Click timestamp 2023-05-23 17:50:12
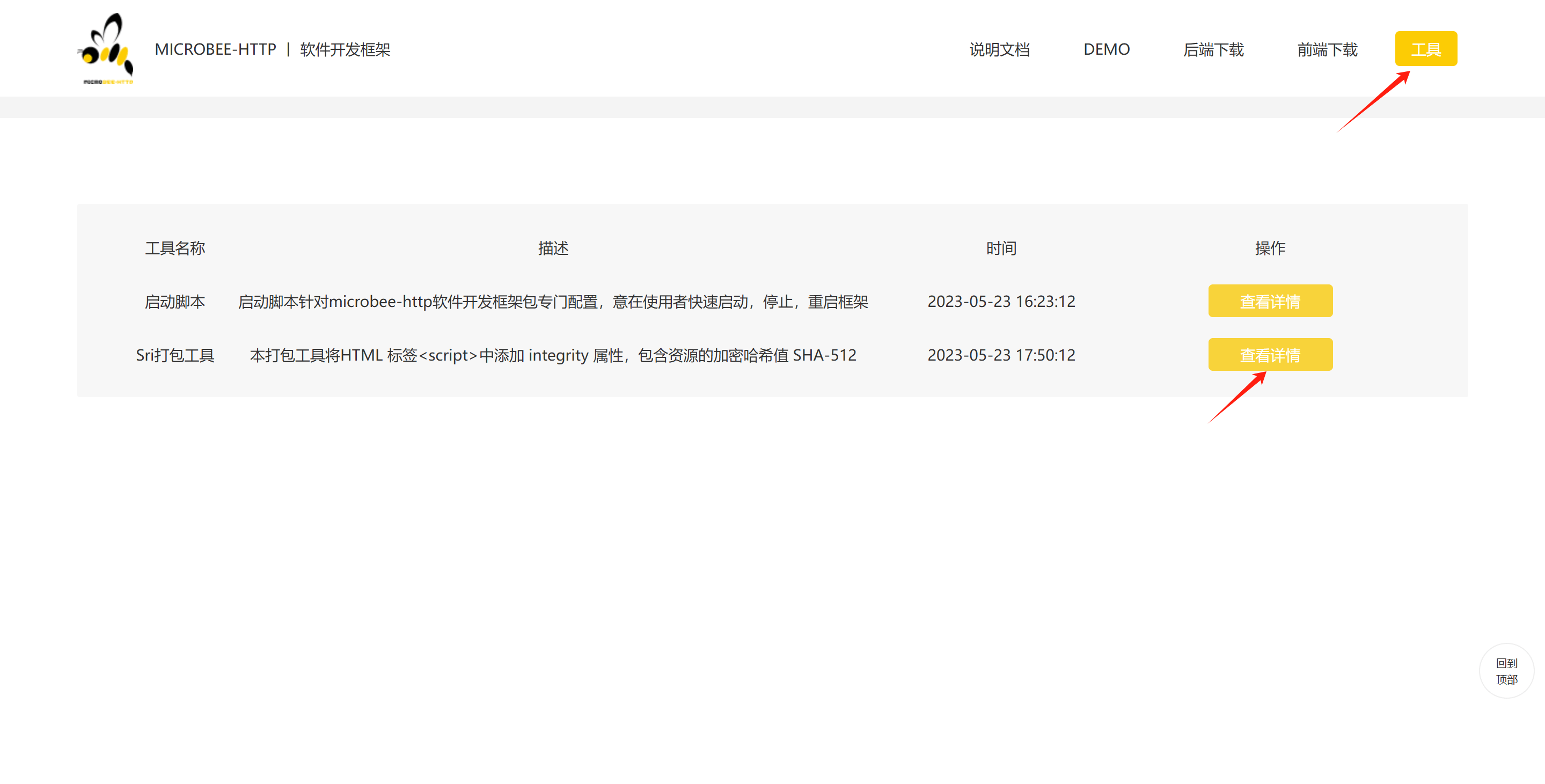The height and width of the screenshot is (784, 1545). coord(1000,355)
